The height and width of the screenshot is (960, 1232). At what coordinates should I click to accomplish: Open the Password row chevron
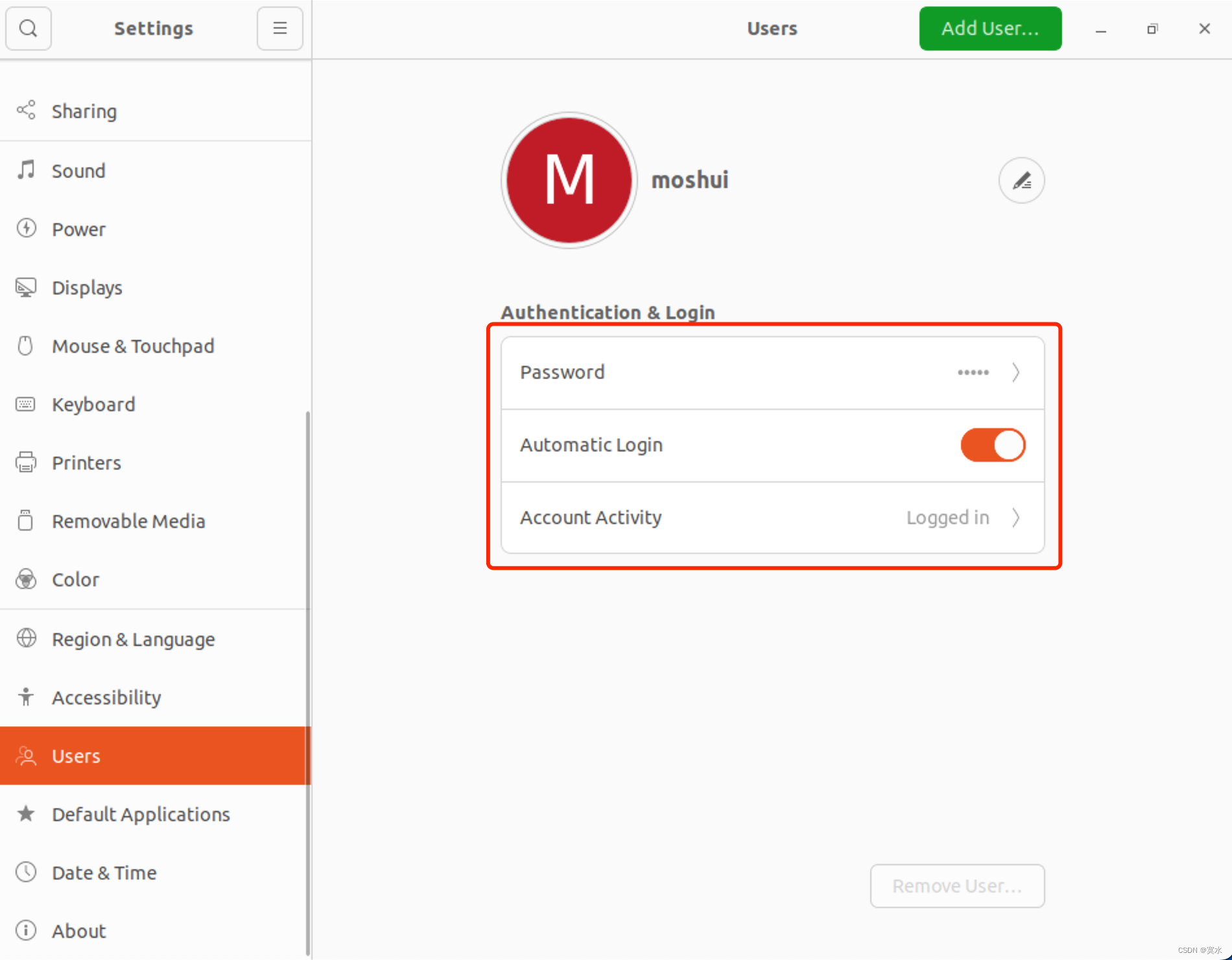pos(1016,372)
